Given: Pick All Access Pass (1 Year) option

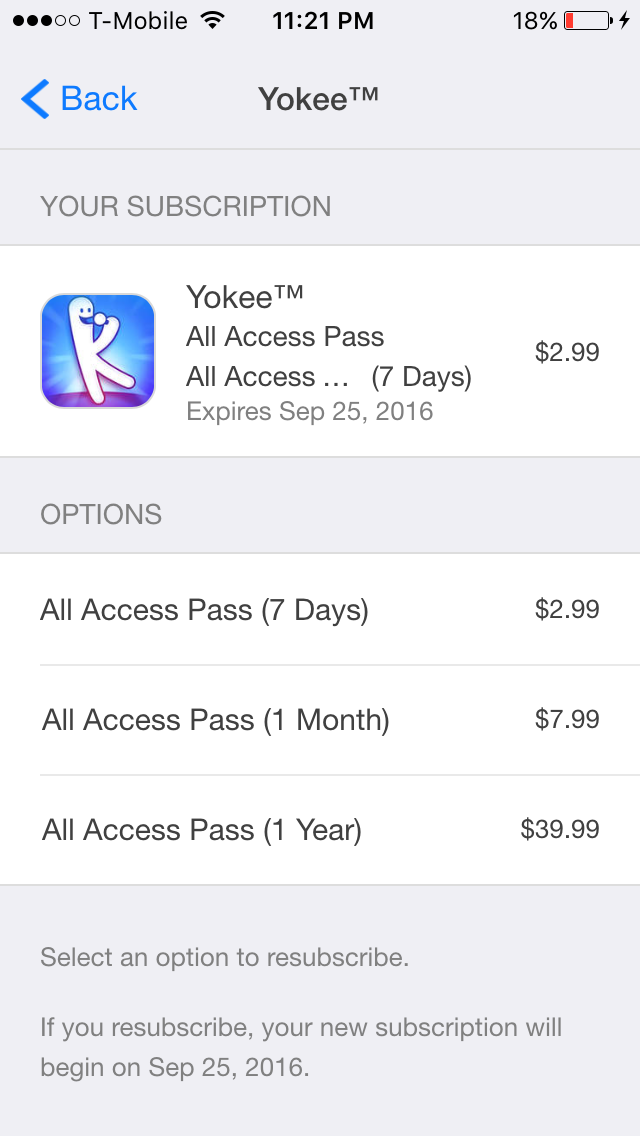Looking at the screenshot, I should [202, 830].
